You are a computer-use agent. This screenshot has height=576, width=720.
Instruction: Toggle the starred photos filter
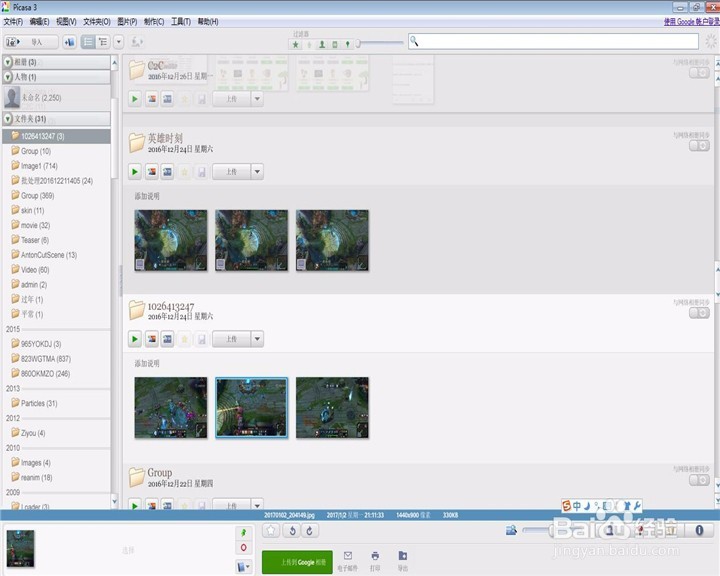coord(296,44)
